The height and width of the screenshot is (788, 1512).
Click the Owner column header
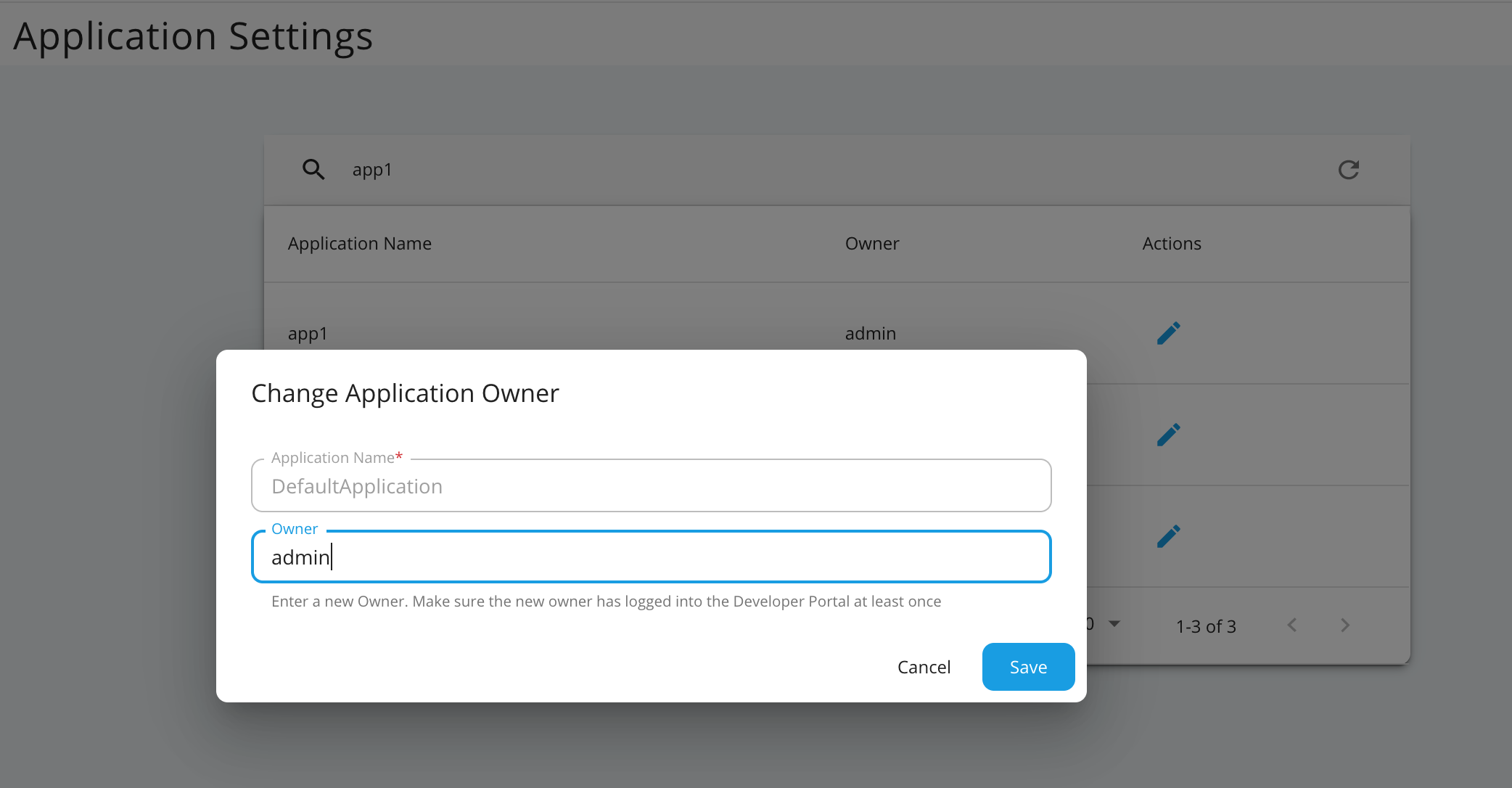tap(871, 243)
